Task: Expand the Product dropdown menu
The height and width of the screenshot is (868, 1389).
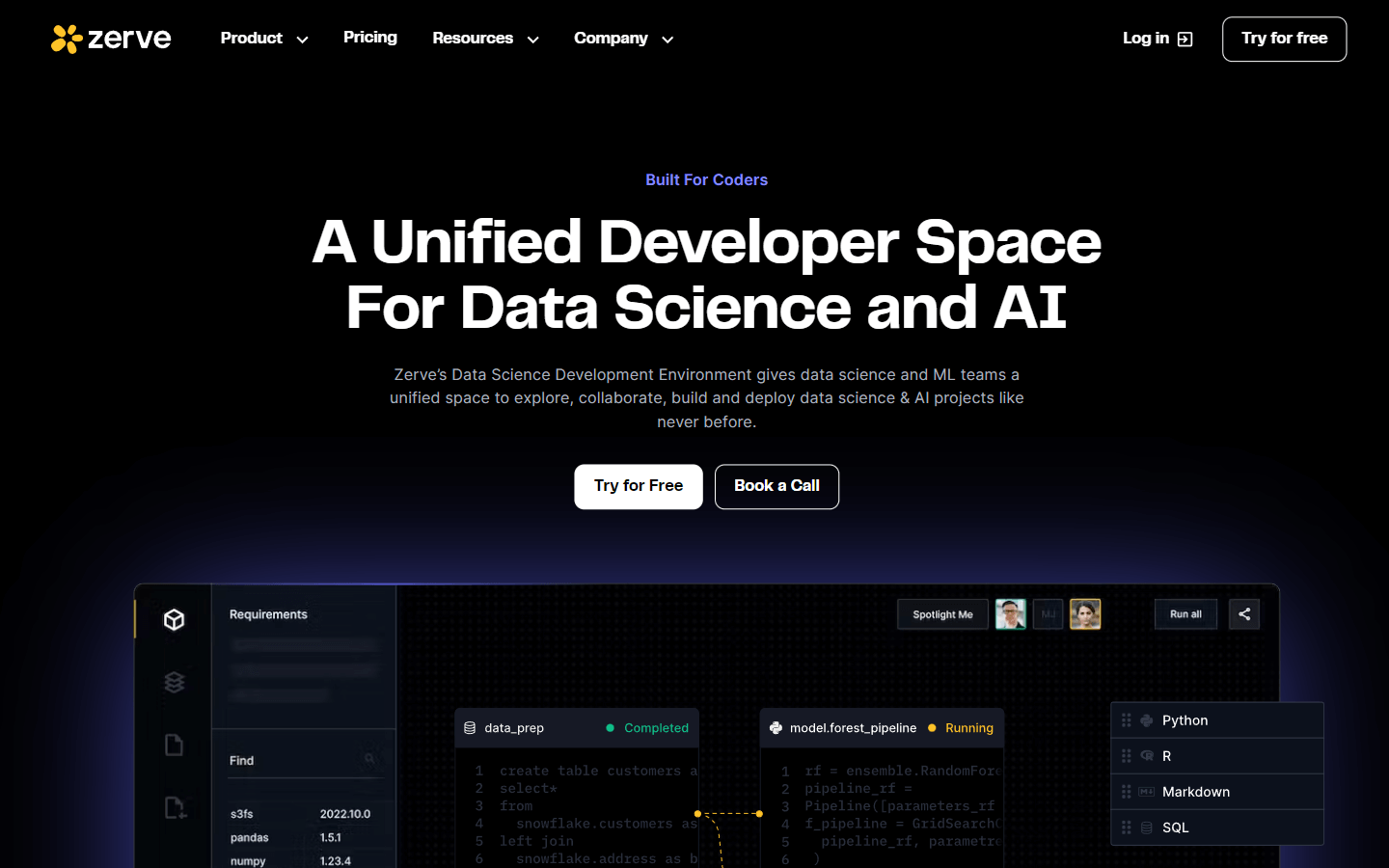Action: [x=264, y=39]
